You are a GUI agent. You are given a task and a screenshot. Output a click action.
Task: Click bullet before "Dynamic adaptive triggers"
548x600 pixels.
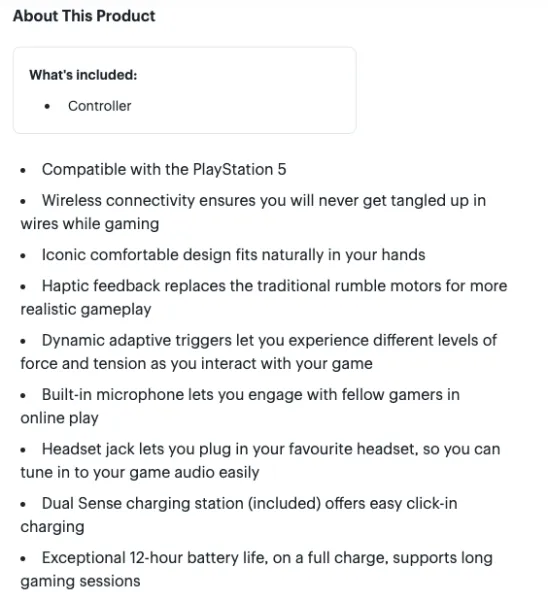point(23,341)
